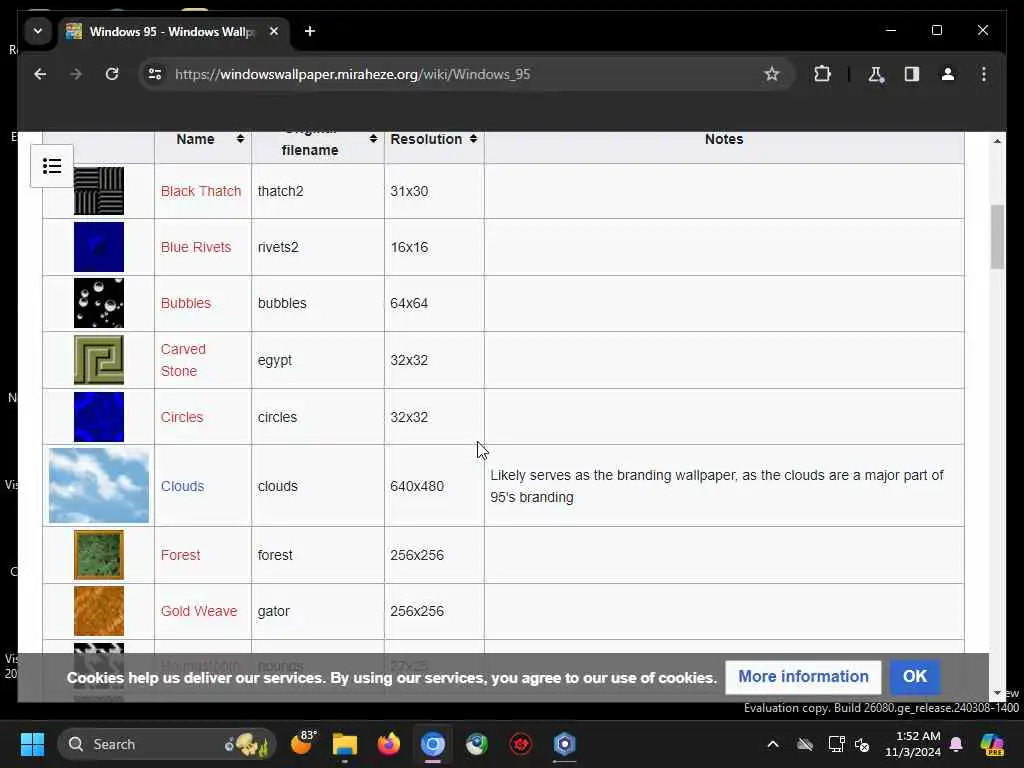Viewport: 1024px width, 768px height.
Task: View site information icon in address bar
Action: point(155,74)
